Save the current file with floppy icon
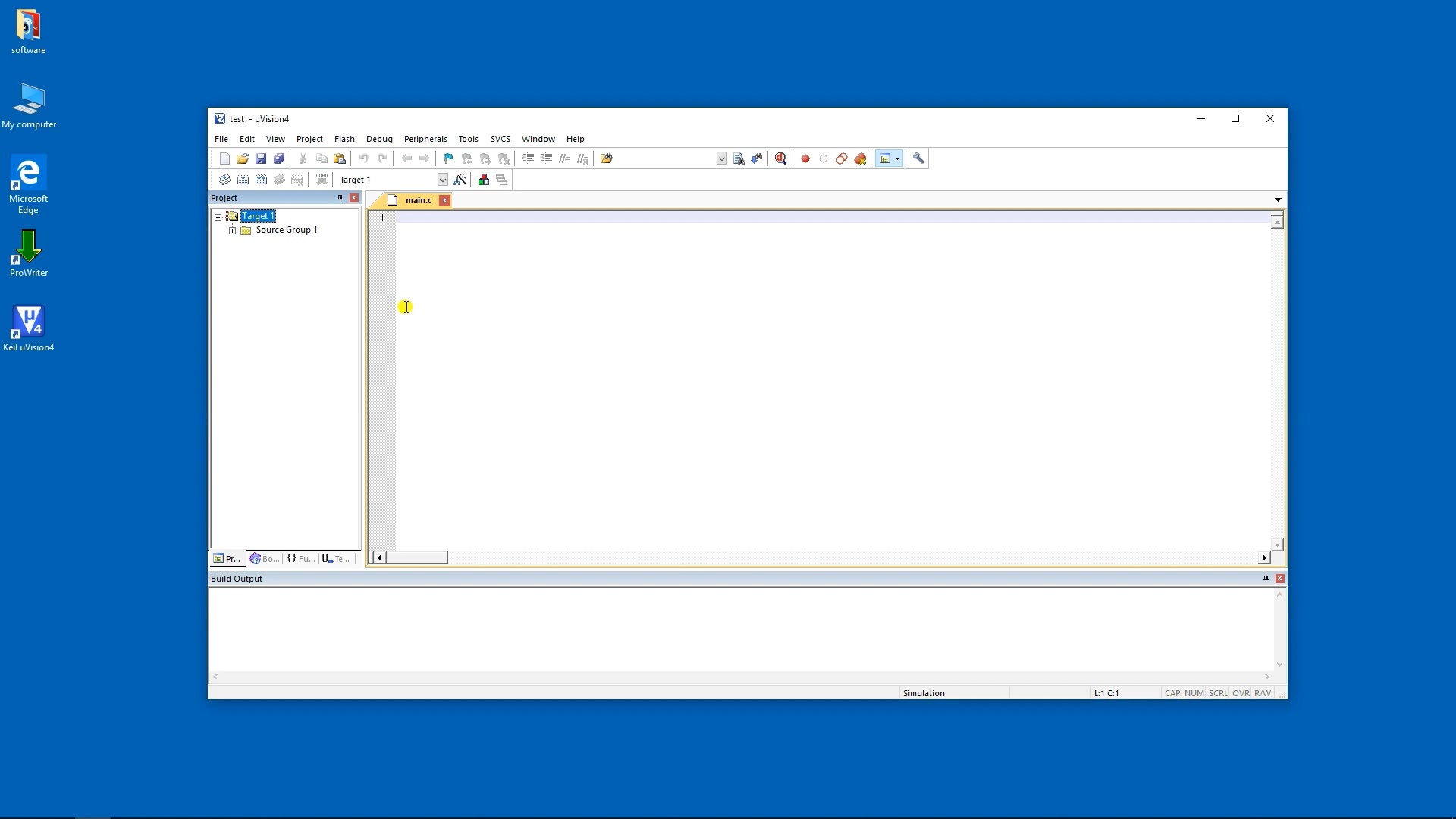The width and height of the screenshot is (1456, 819). pyautogui.click(x=261, y=158)
